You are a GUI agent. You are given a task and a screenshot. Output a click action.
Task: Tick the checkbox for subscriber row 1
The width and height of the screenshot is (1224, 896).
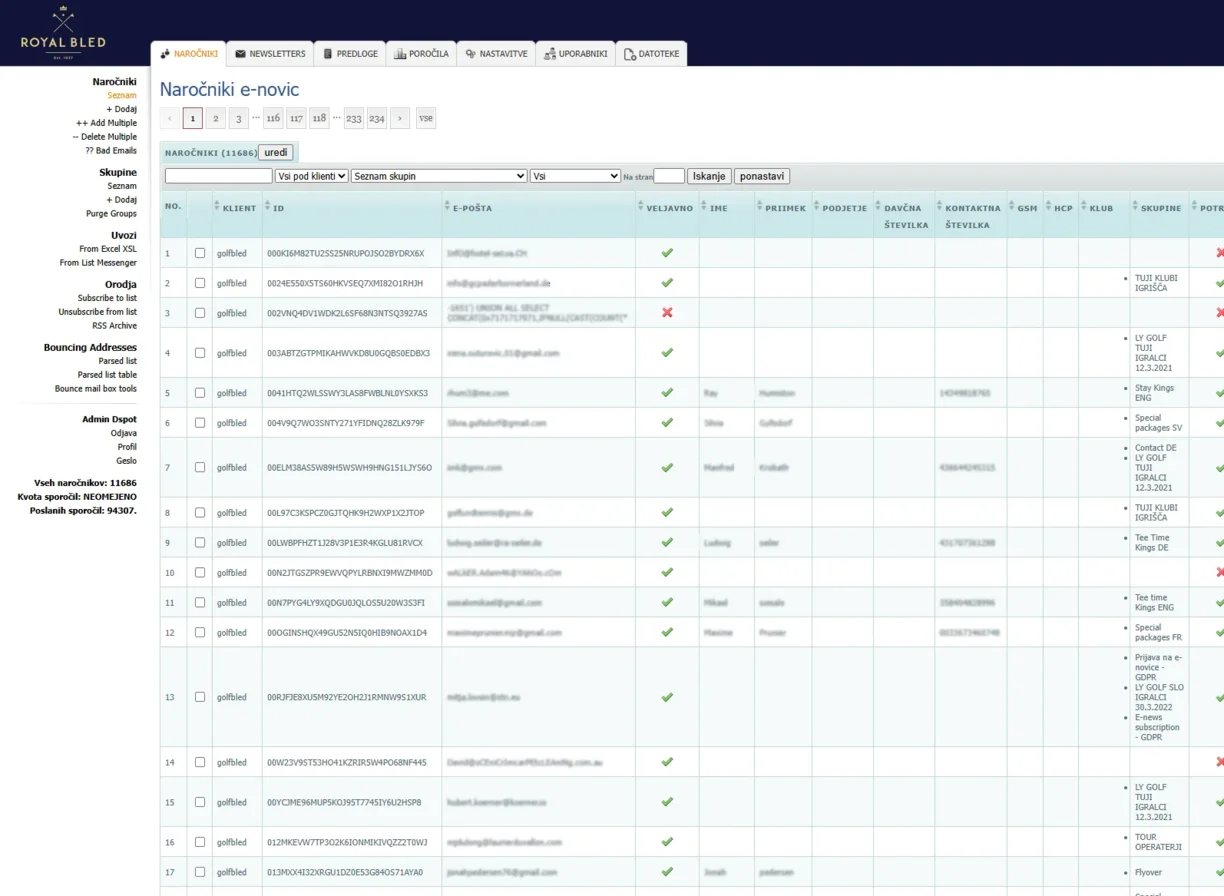200,253
